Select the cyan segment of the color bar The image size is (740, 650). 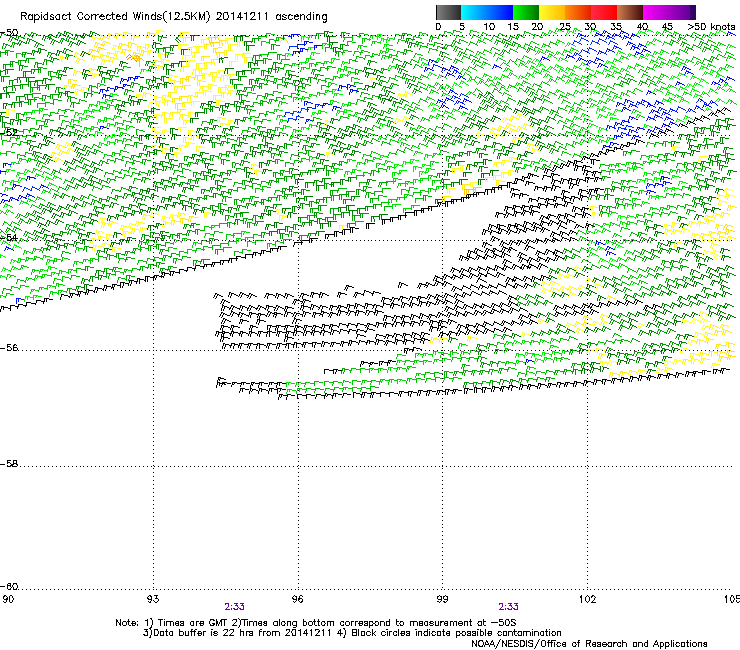pyautogui.click(x=474, y=12)
